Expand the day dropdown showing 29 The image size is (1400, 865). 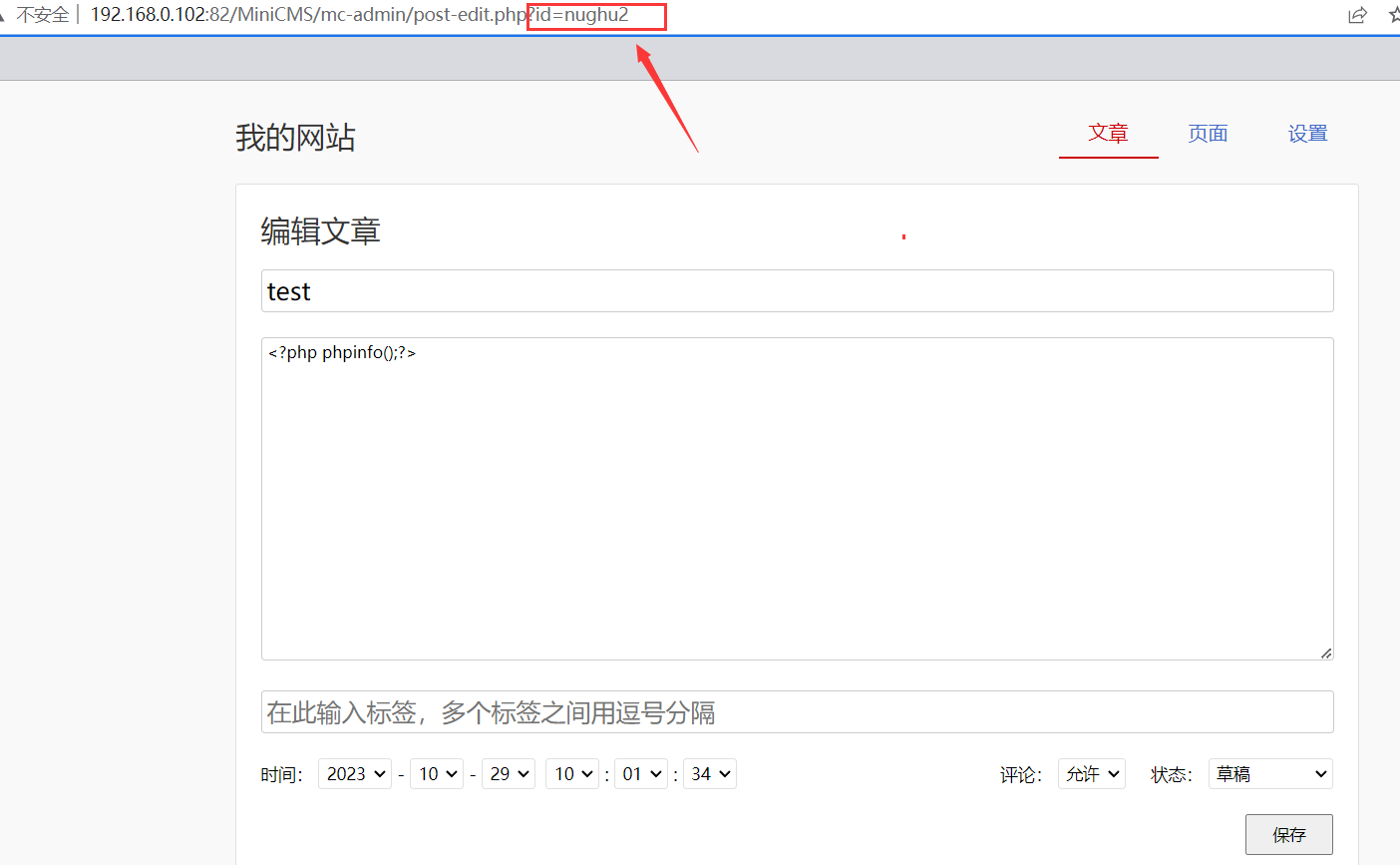coord(509,774)
